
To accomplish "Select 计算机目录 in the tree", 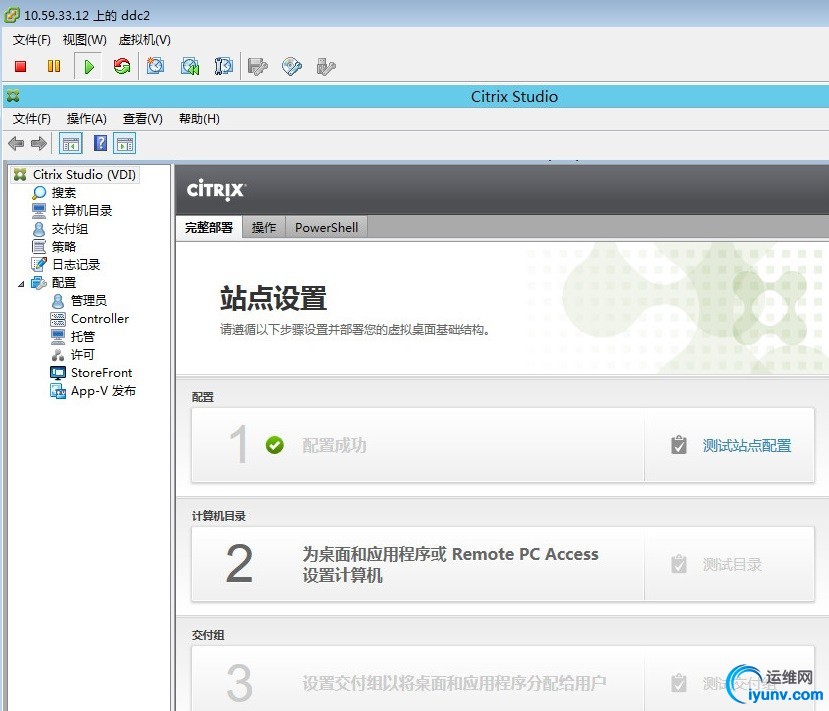I will click(82, 211).
